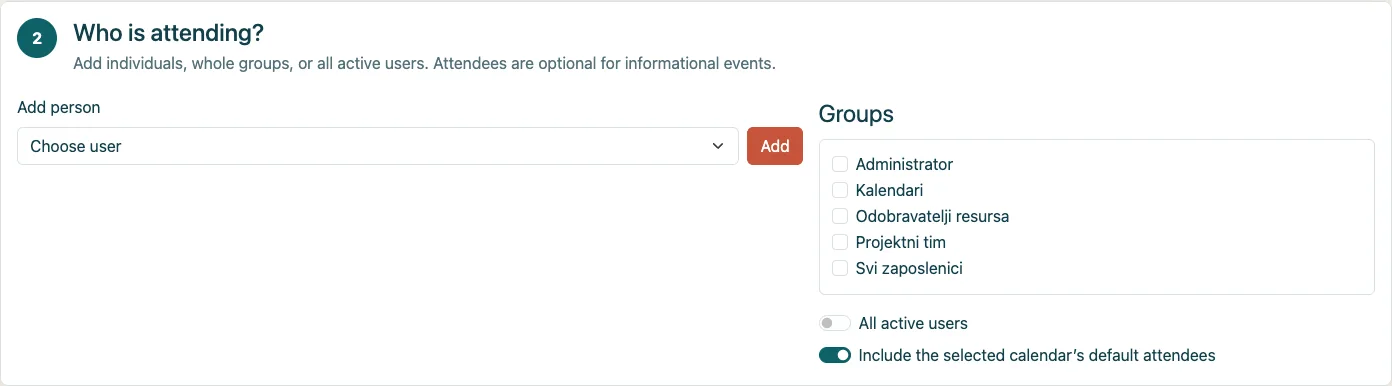
Task: Click the Odobravatelji resursa label text
Action: [932, 216]
